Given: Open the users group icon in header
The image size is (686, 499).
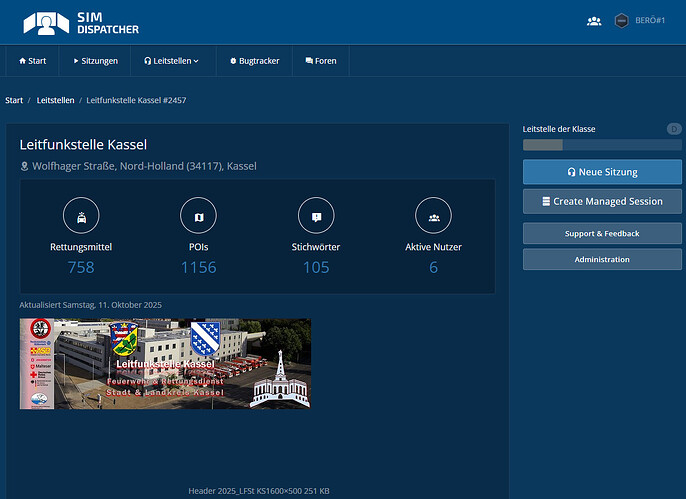Looking at the screenshot, I should 594,21.
